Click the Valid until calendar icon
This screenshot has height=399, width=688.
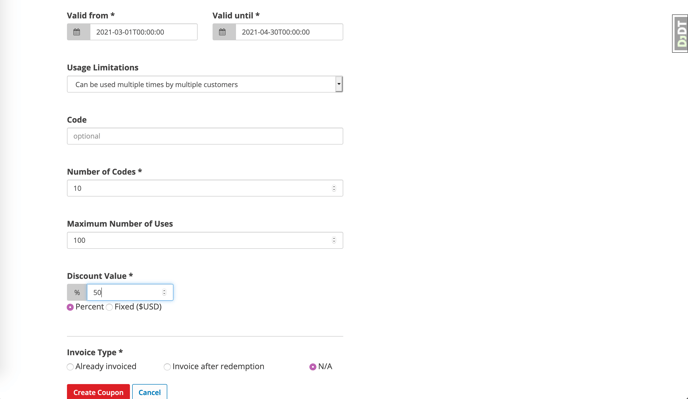click(222, 32)
